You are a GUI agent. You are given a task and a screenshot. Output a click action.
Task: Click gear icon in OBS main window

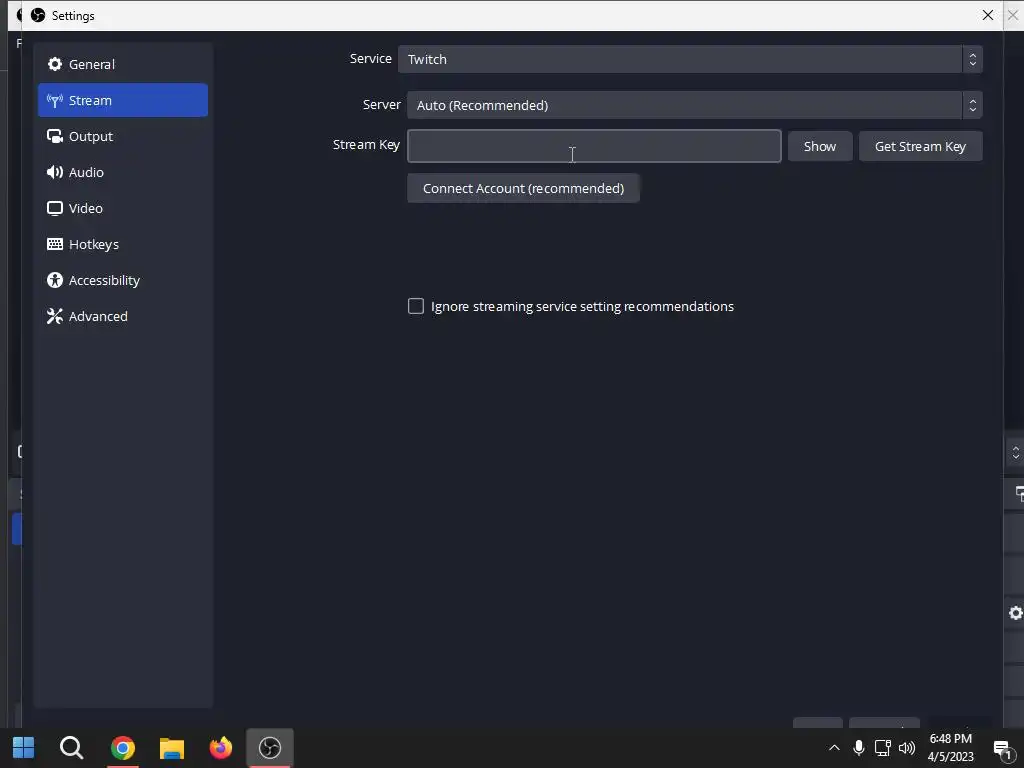(1016, 613)
